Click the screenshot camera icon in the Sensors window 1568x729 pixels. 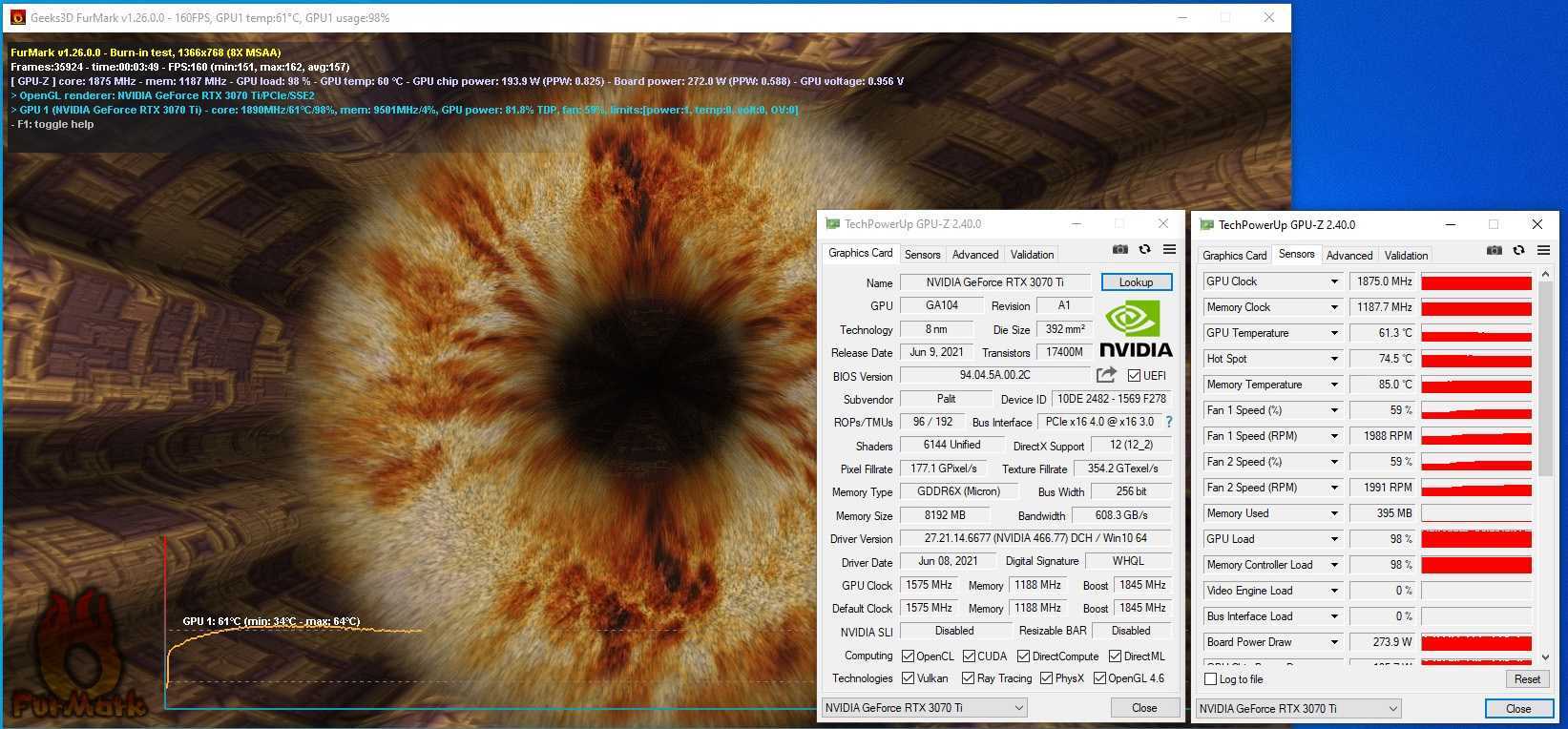point(1494,251)
